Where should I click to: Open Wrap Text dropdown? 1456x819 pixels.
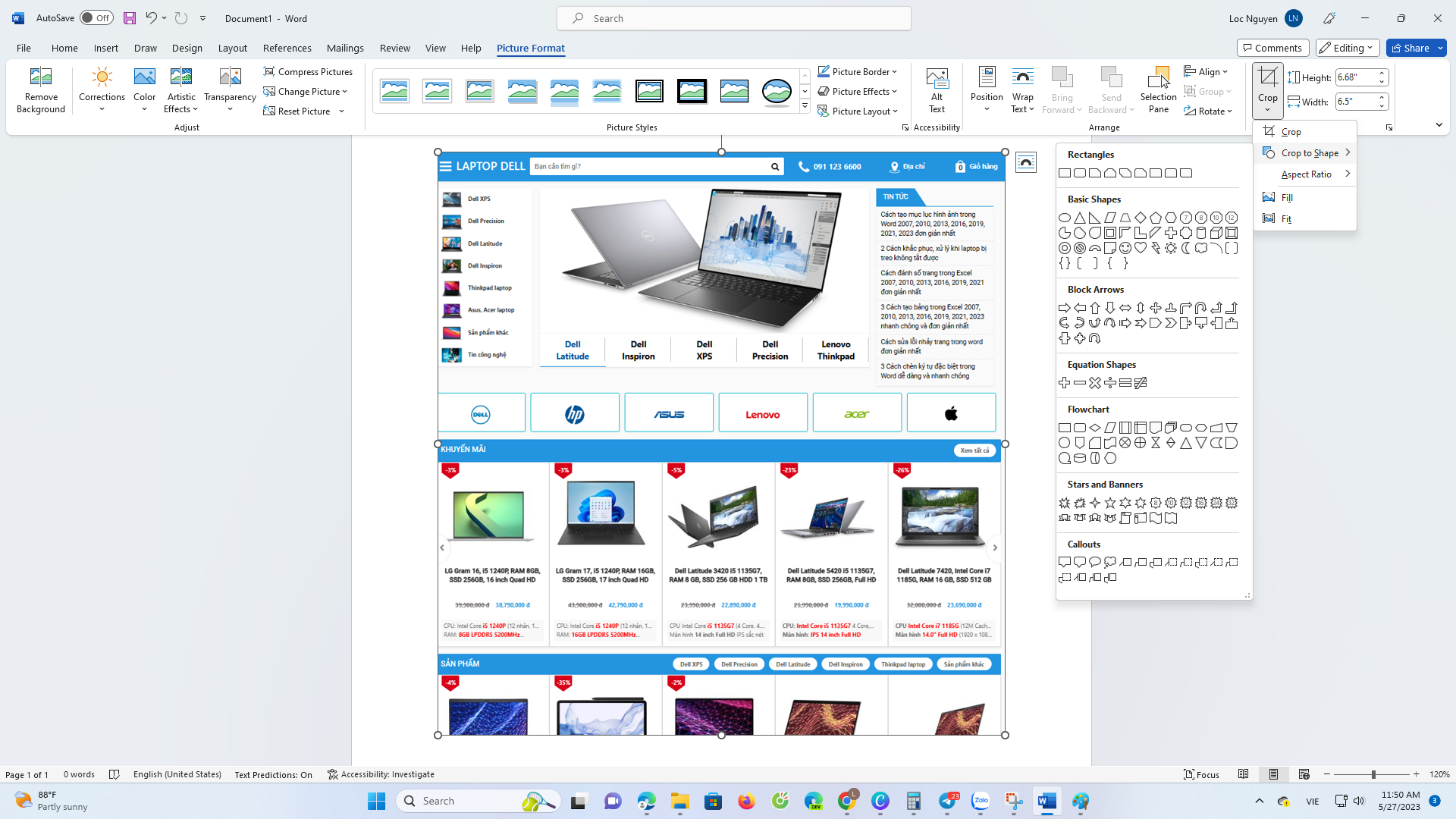[x=1022, y=90]
